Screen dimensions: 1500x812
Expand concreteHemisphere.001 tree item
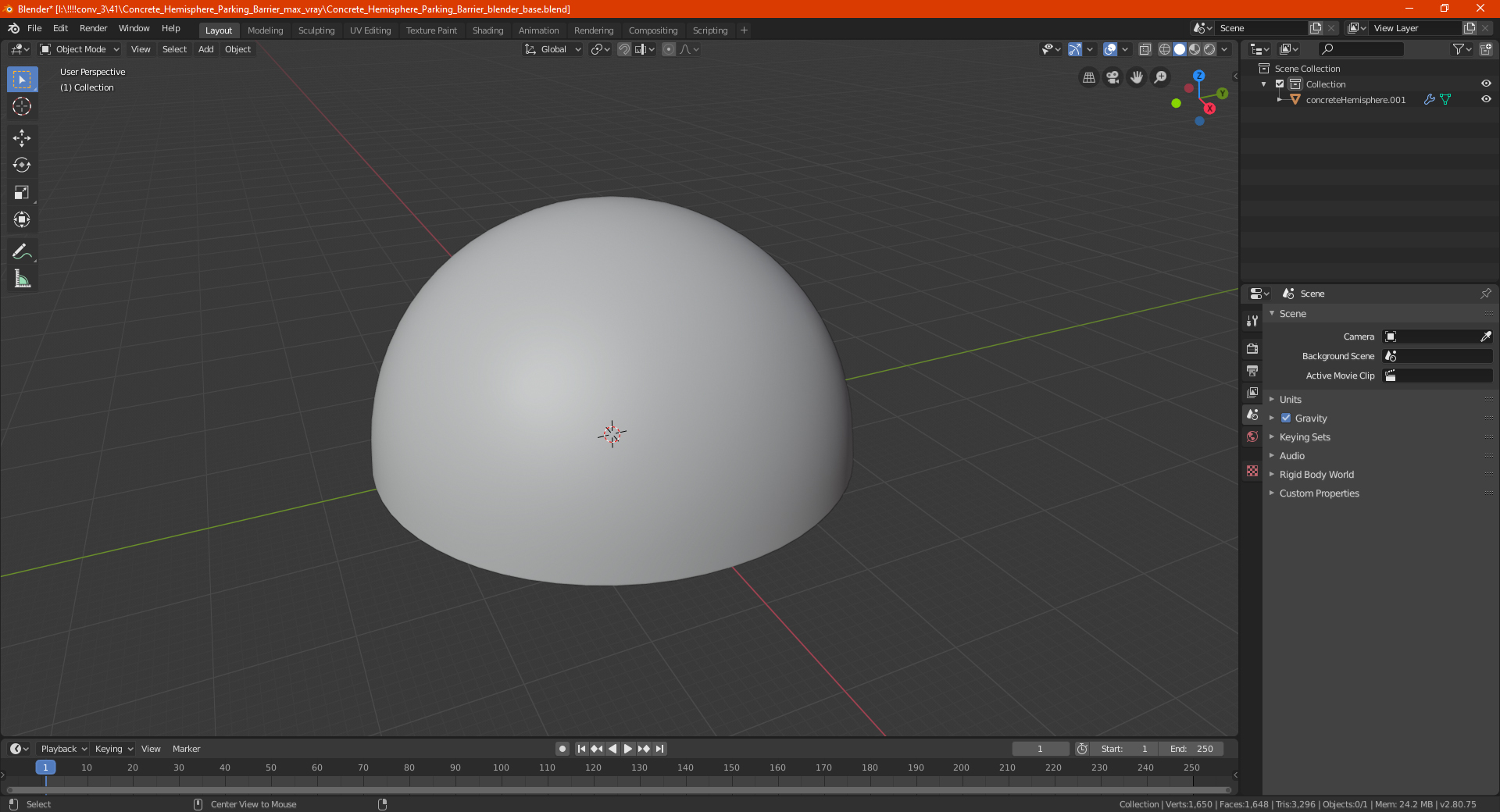pos(1279,99)
